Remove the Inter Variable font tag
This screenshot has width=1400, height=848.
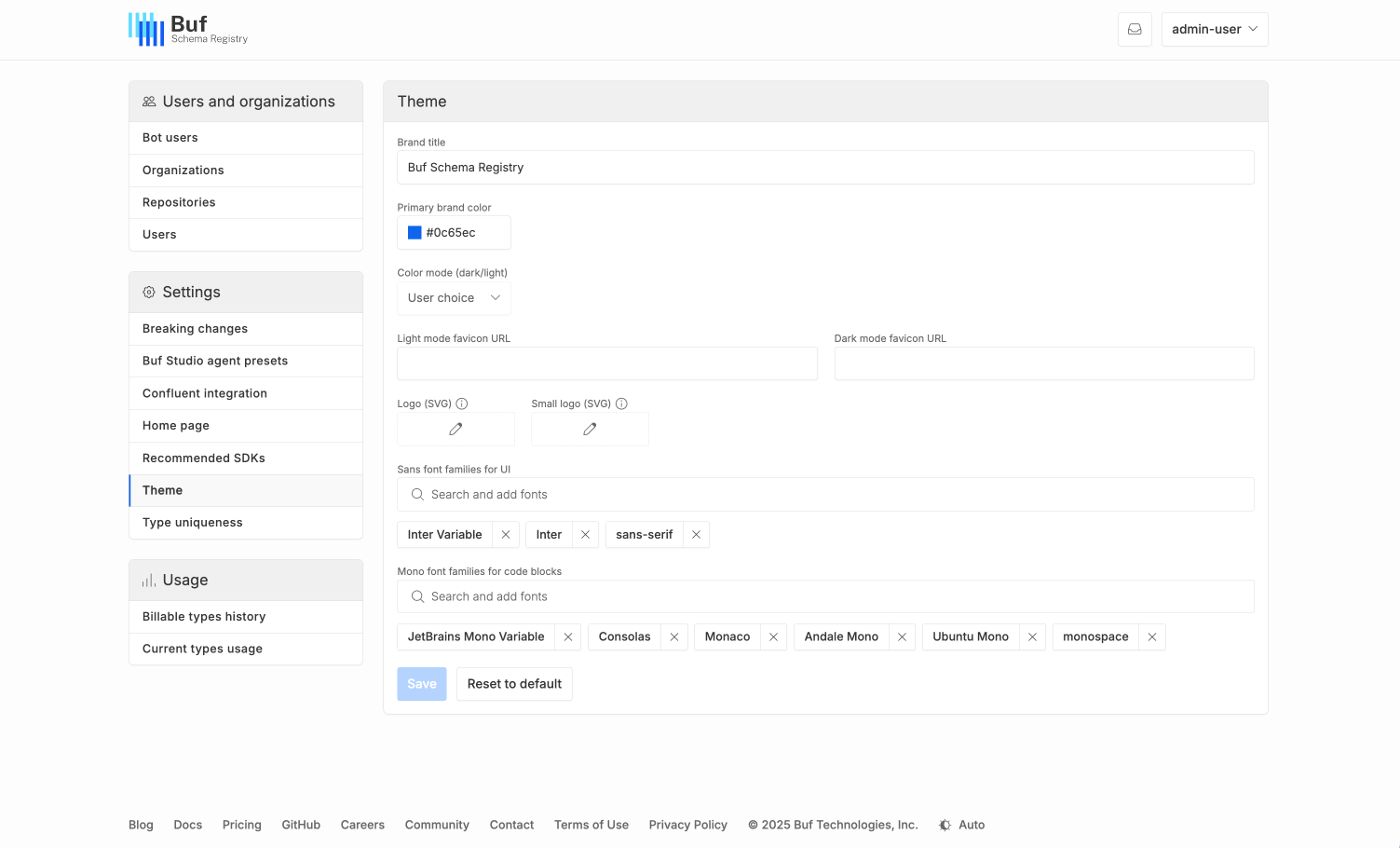506,535
